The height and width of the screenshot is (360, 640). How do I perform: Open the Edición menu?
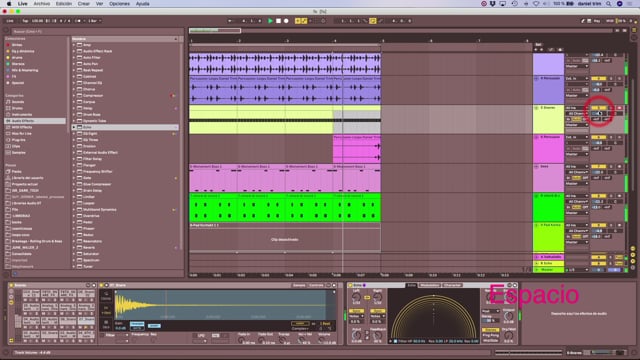point(64,4)
